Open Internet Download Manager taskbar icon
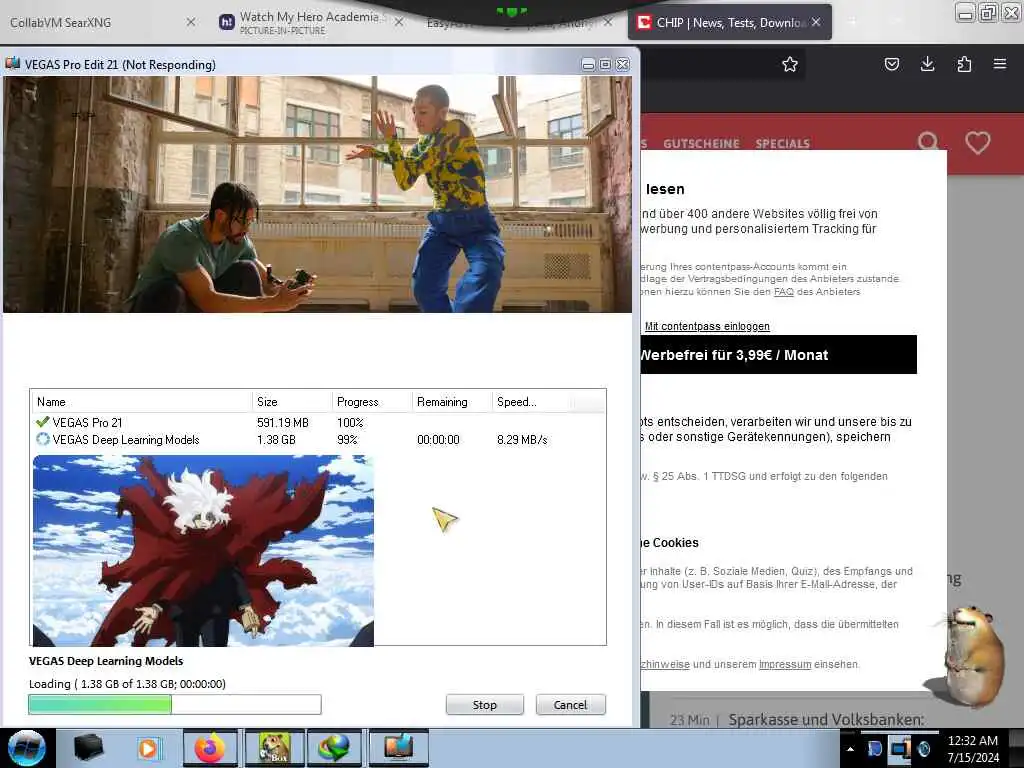This screenshot has height=768, width=1024. pyautogui.click(x=334, y=748)
